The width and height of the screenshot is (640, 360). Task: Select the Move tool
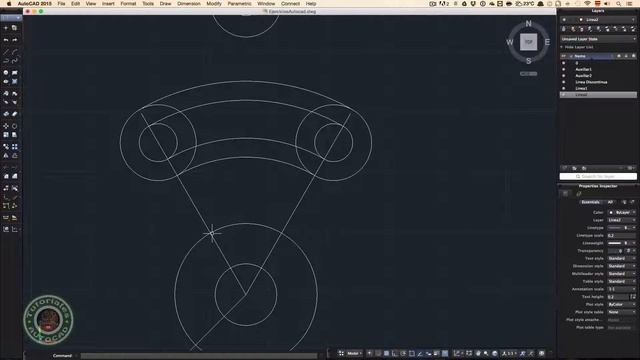(x=6, y=126)
